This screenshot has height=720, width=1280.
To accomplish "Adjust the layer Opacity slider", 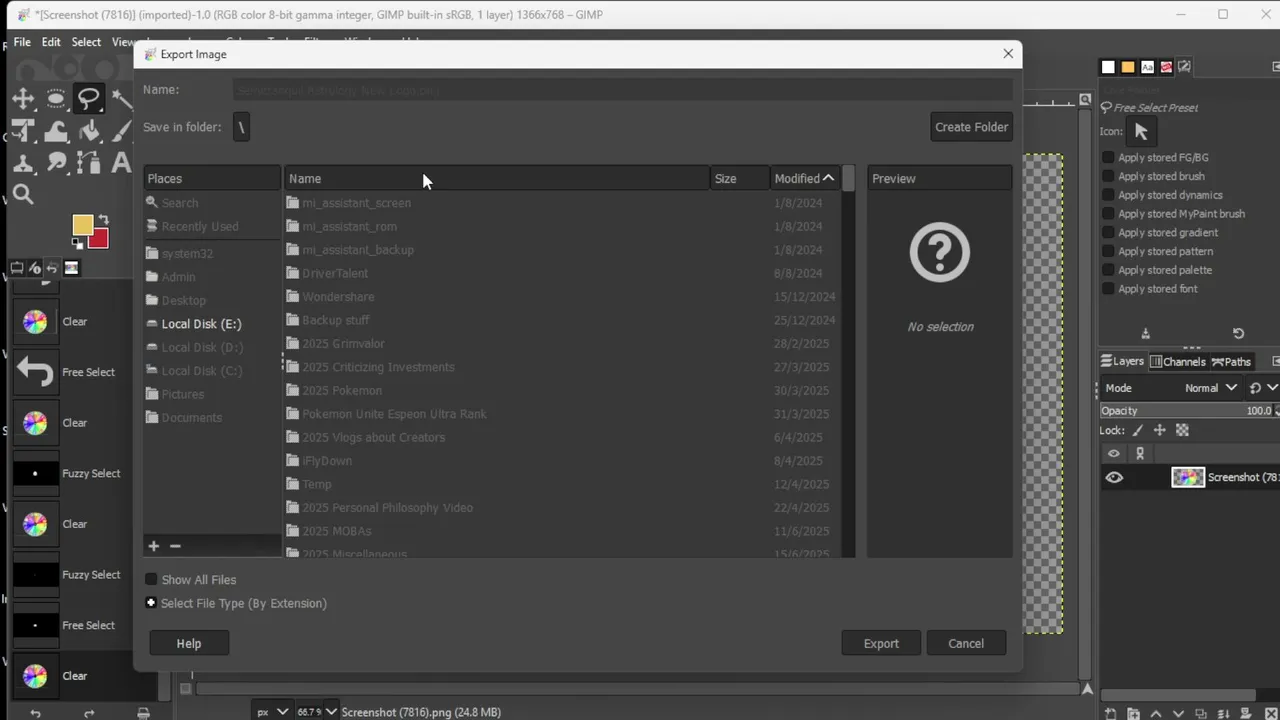I will [1188, 411].
